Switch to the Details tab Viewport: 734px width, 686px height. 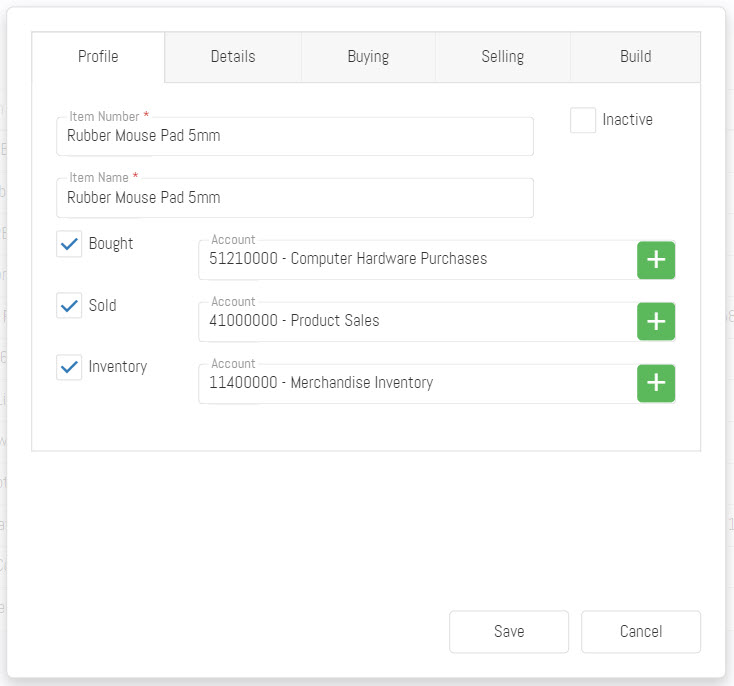click(x=232, y=57)
